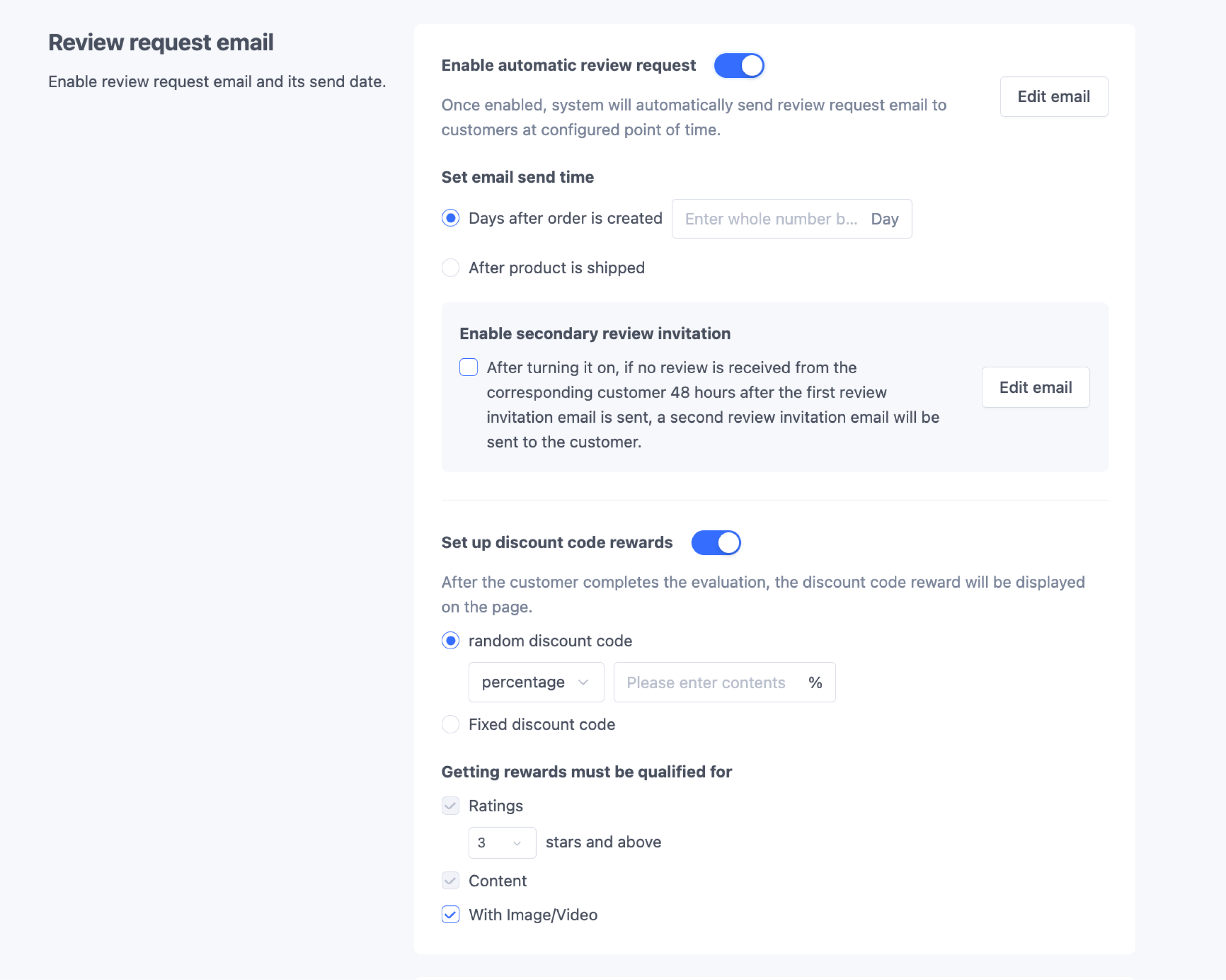Screen dimensions: 1226x980
Task: Click the After product is shipped label
Action: point(556,268)
